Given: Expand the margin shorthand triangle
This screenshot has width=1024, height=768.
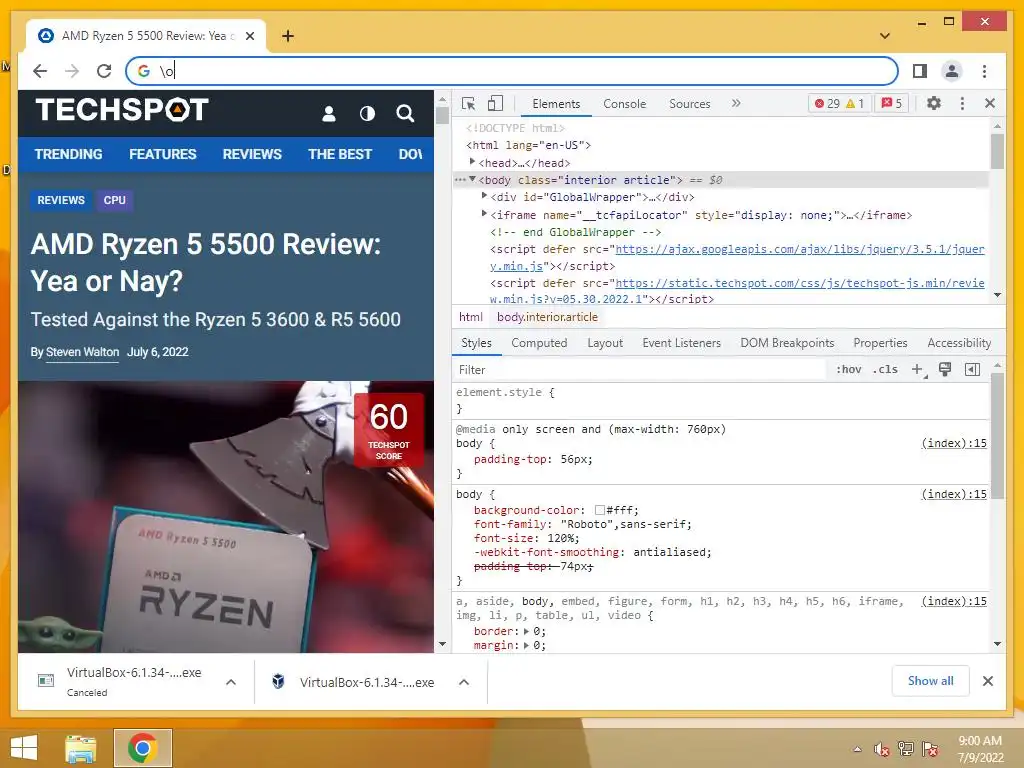Looking at the screenshot, I should coord(526,645).
